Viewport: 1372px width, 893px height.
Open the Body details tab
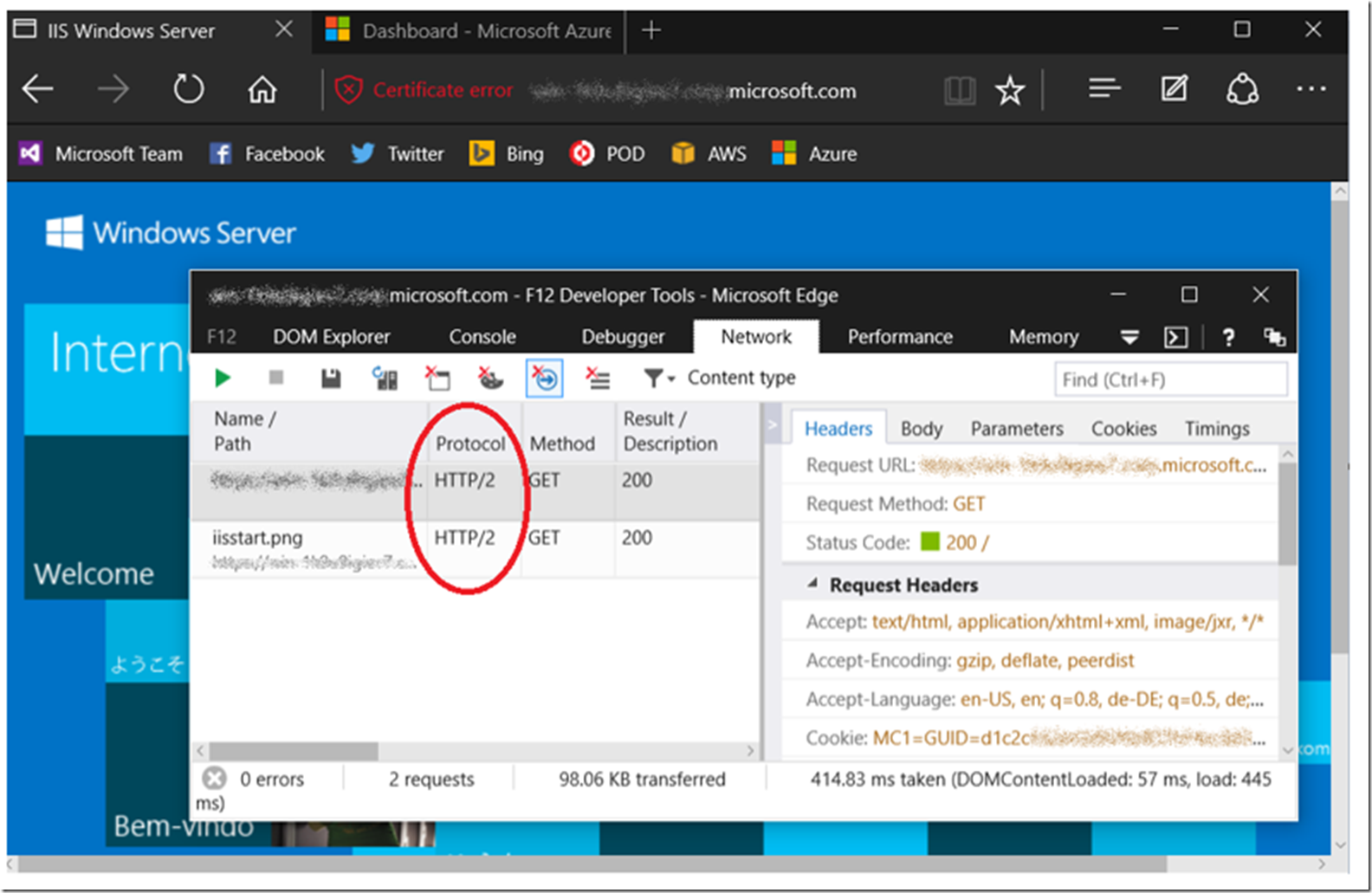(x=921, y=429)
